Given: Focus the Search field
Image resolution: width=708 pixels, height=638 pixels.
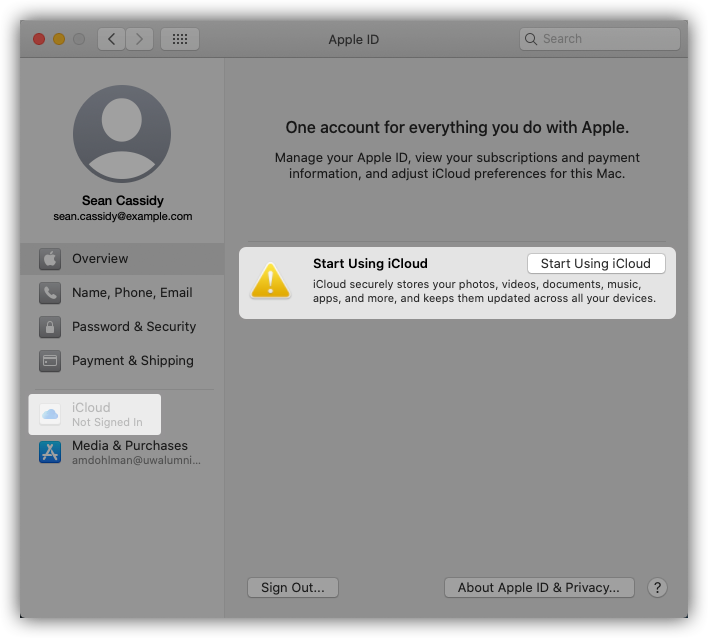Looking at the screenshot, I should click(600, 39).
